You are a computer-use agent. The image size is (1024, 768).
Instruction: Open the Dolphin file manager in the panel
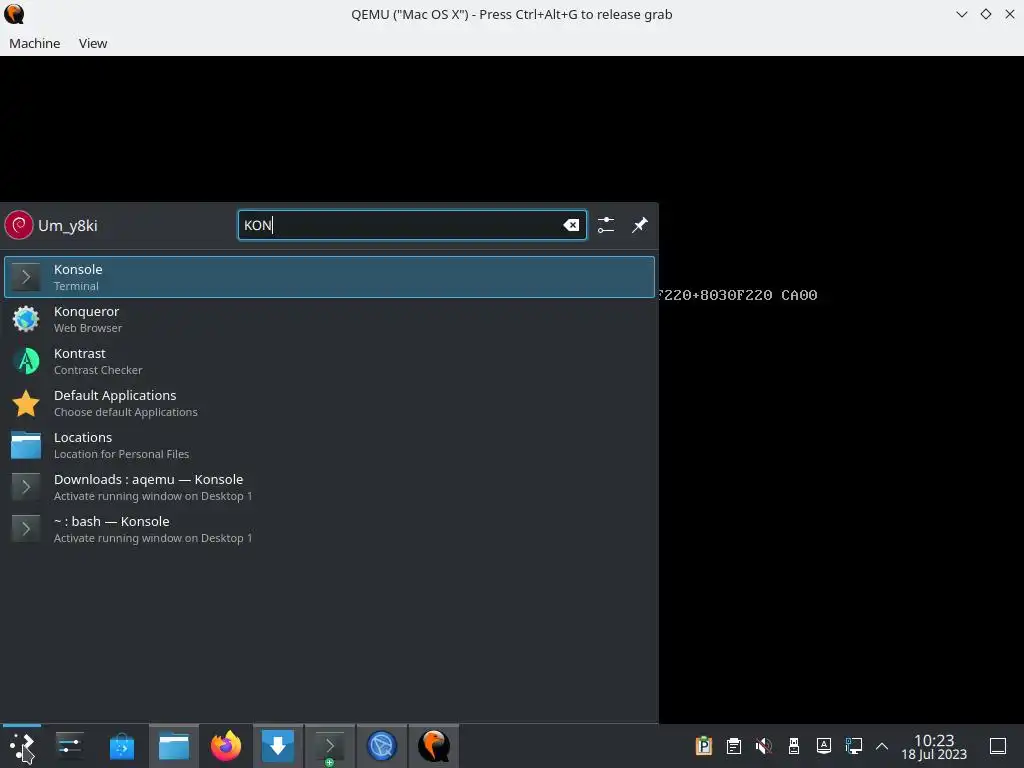point(174,746)
